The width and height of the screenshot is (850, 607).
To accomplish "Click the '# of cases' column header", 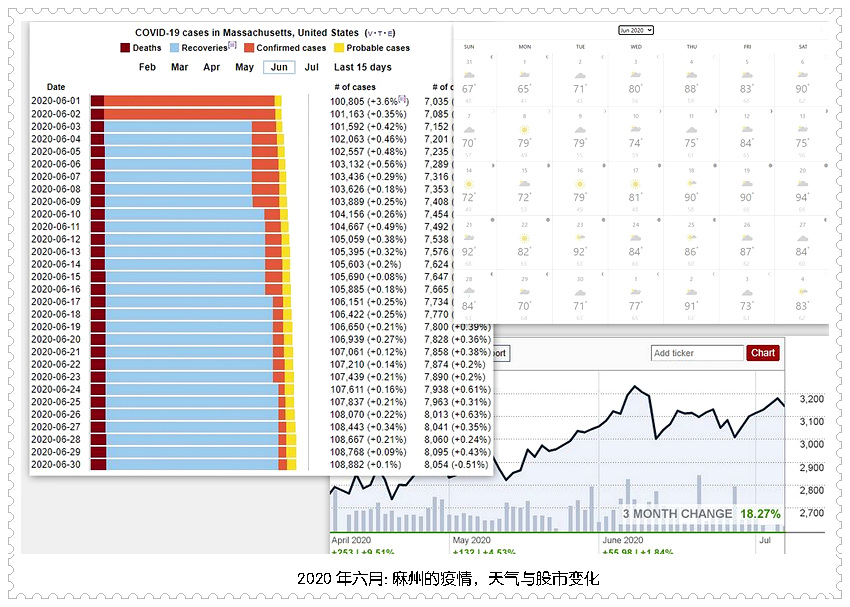I will 355,87.
